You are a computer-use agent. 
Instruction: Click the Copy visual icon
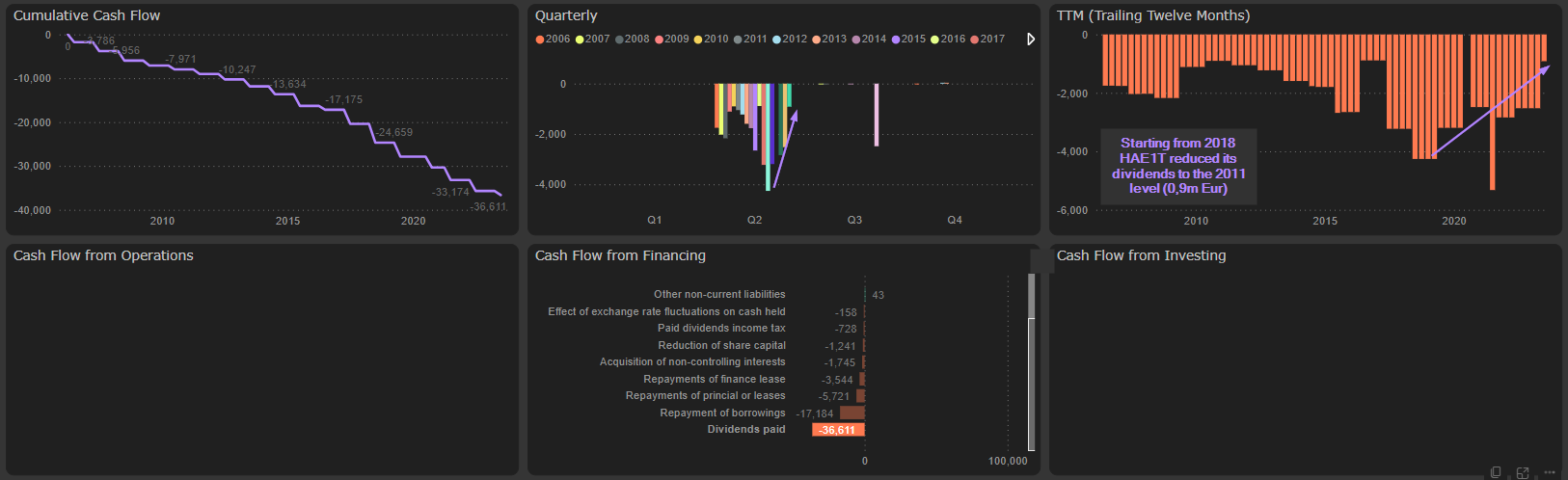[x=1496, y=472]
